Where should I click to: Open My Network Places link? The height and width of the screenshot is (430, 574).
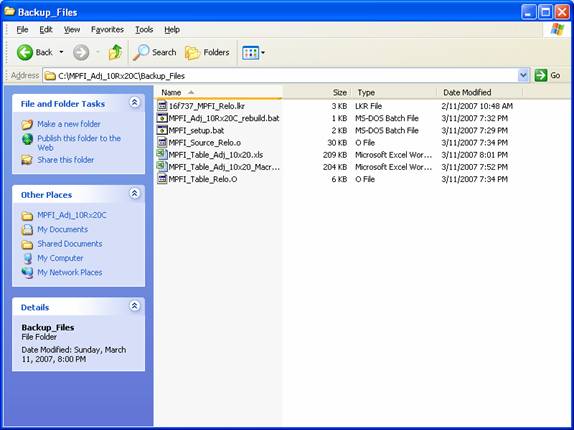(70, 273)
